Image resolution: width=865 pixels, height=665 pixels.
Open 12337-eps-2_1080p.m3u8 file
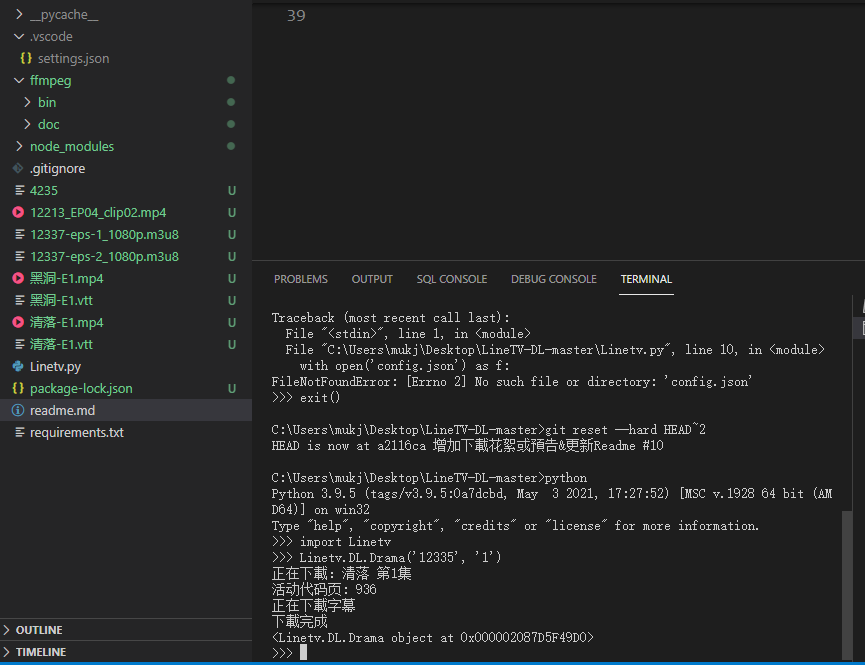[x=104, y=257]
